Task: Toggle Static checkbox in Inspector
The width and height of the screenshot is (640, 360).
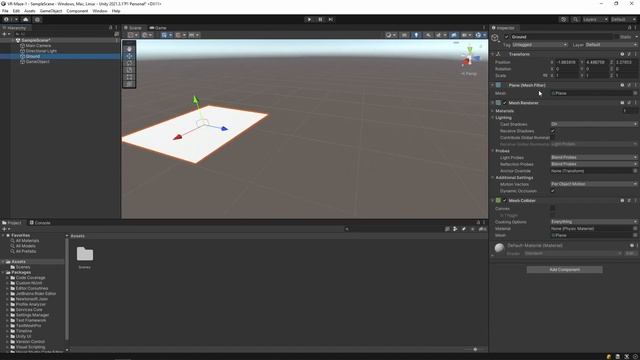Action: (x=617, y=37)
